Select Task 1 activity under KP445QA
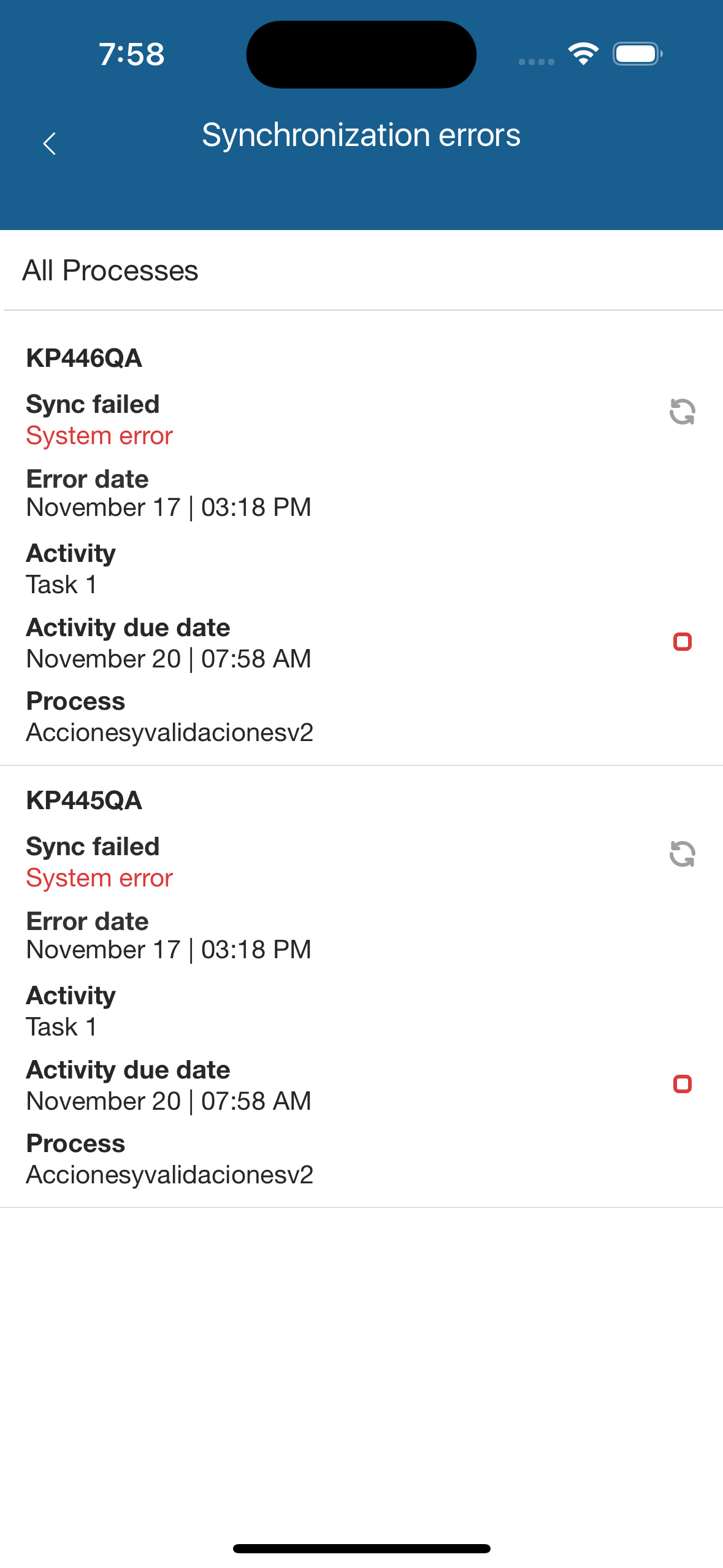 pos(61,1027)
